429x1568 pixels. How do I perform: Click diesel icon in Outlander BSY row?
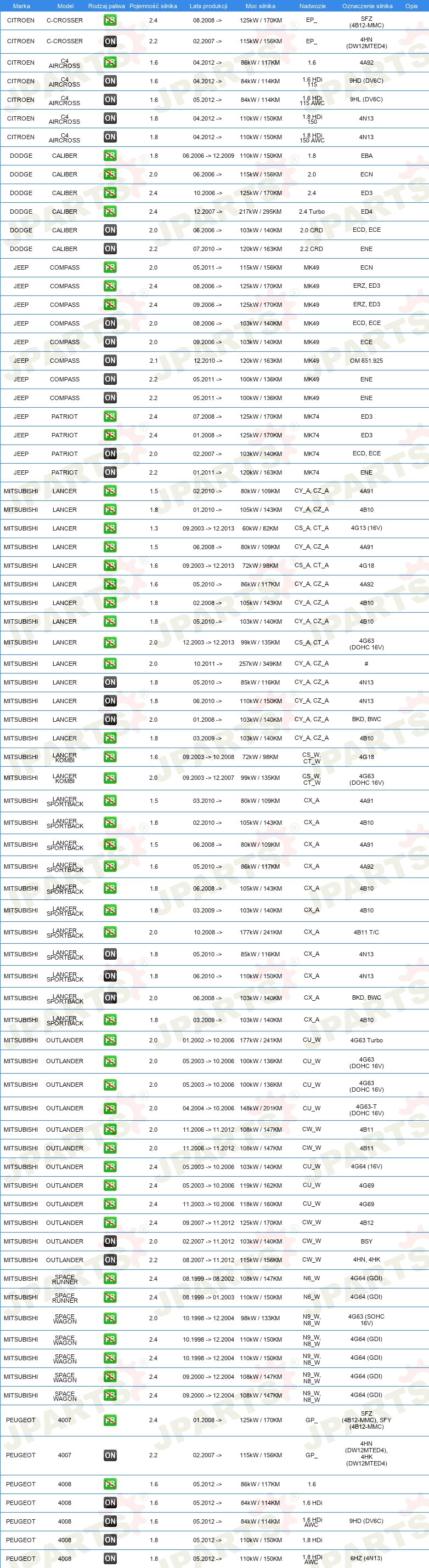[x=110, y=1241]
